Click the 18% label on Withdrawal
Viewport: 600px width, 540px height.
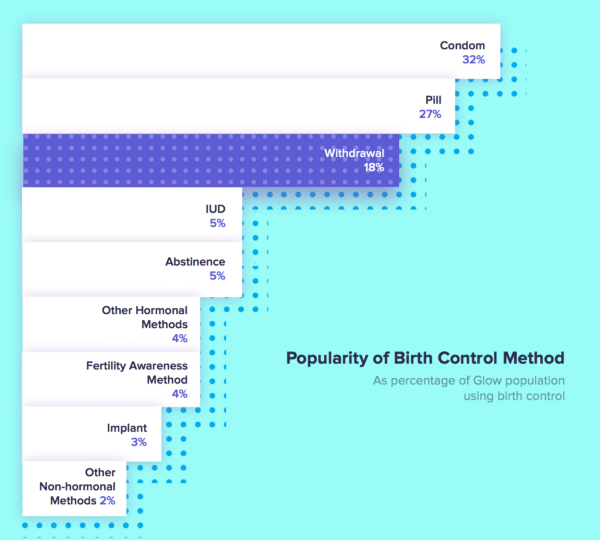coord(375,168)
